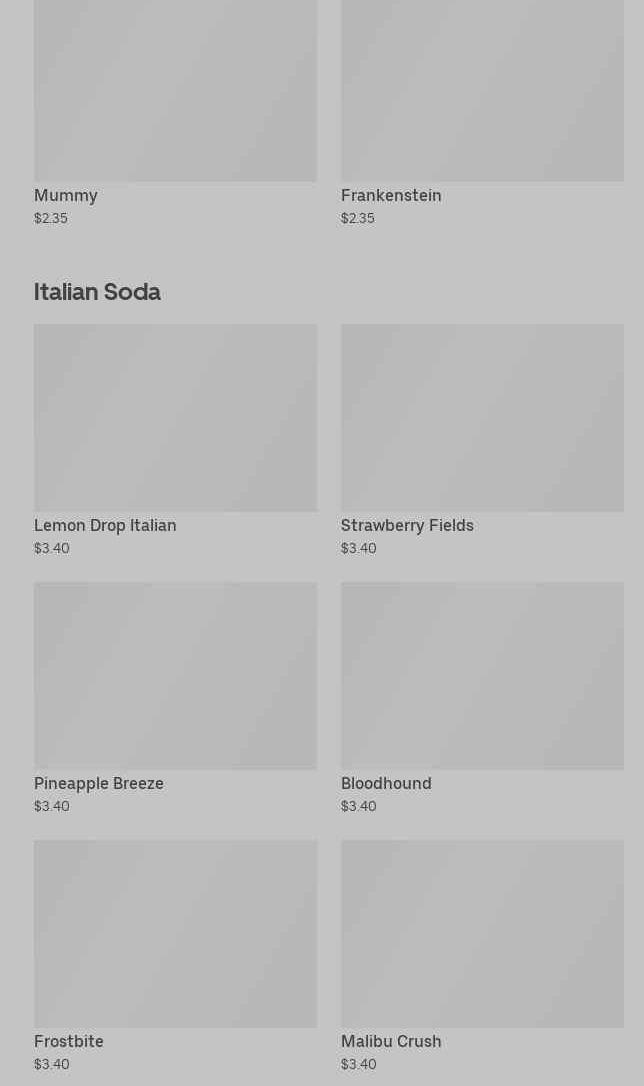Click the Strawberry Fields title text
The width and height of the screenshot is (644, 1086).
407,526
